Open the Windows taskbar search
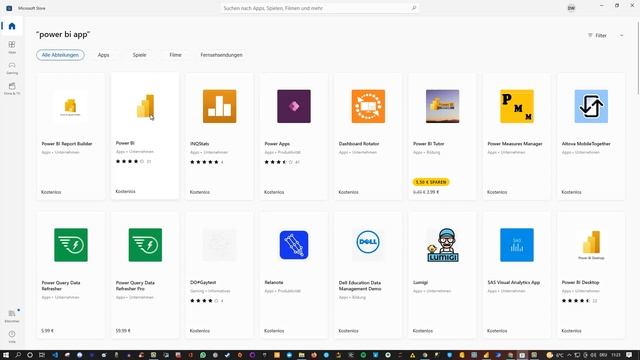640x360 pixels. (18, 355)
